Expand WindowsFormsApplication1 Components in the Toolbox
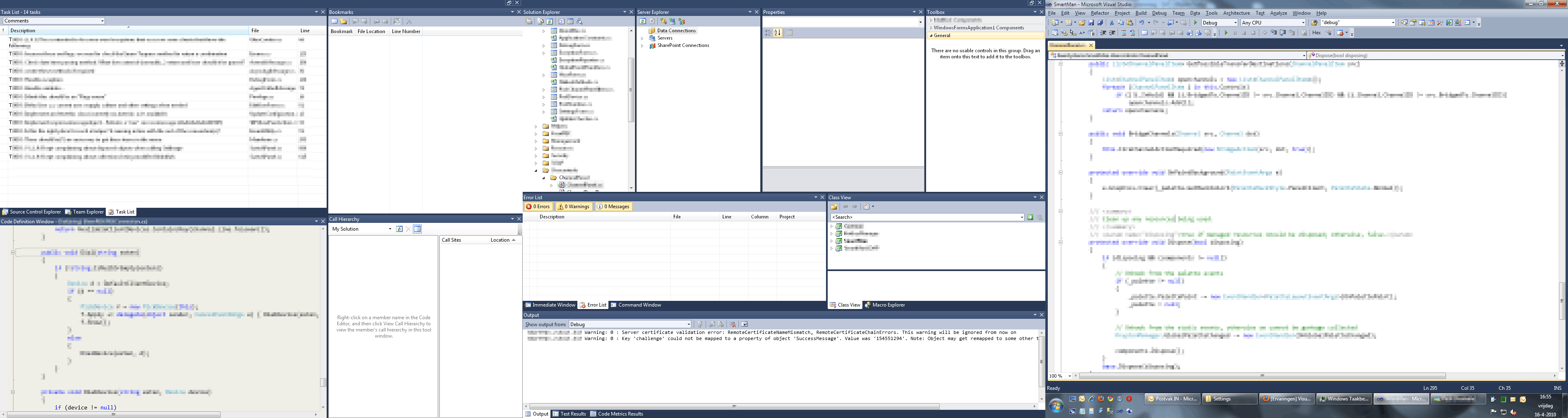The height and width of the screenshot is (418, 1568). (x=931, y=28)
